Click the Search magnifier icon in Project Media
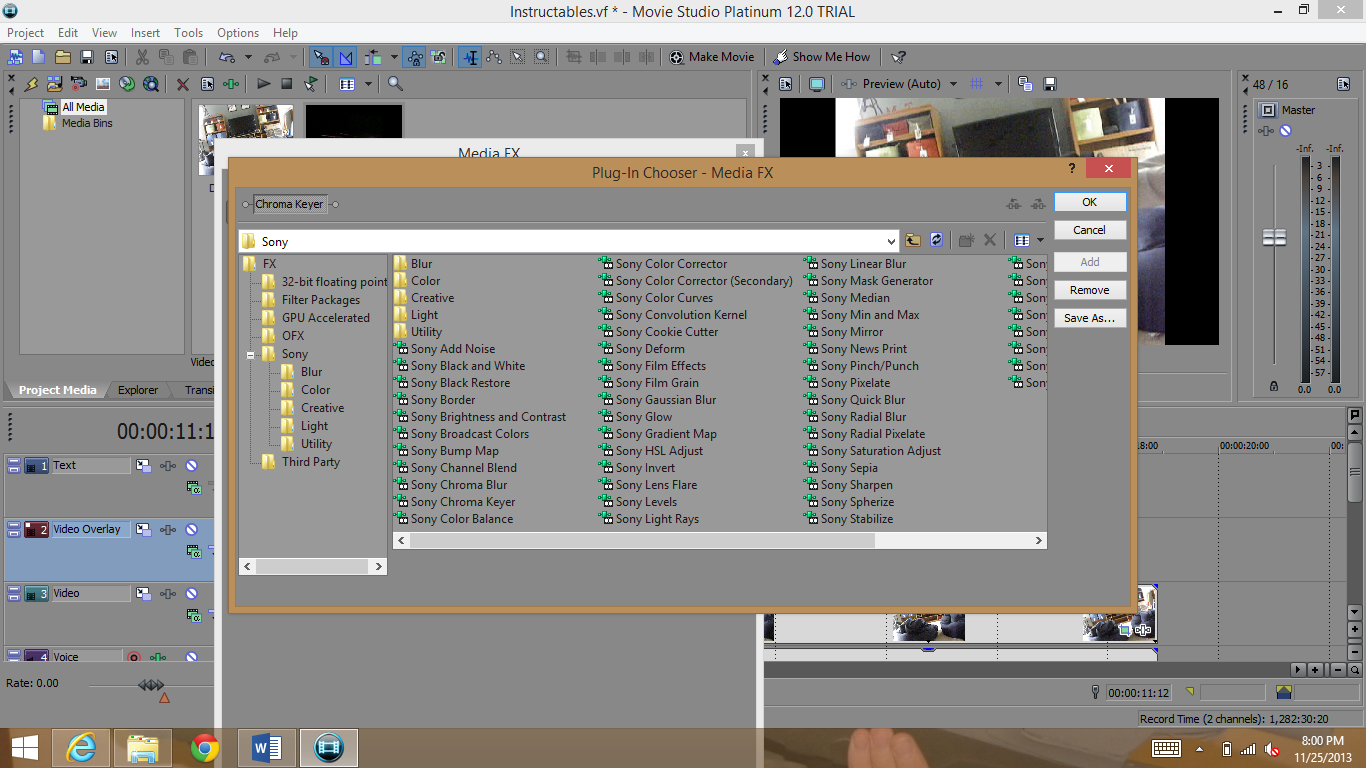This screenshot has width=1366, height=768. click(396, 84)
